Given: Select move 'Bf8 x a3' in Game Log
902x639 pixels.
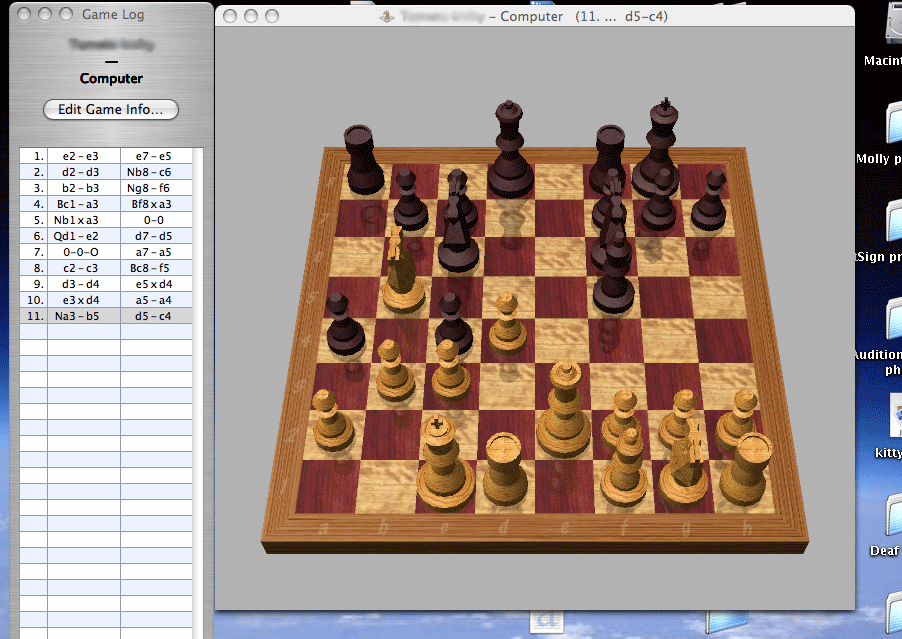Looking at the screenshot, I should click(152, 204).
